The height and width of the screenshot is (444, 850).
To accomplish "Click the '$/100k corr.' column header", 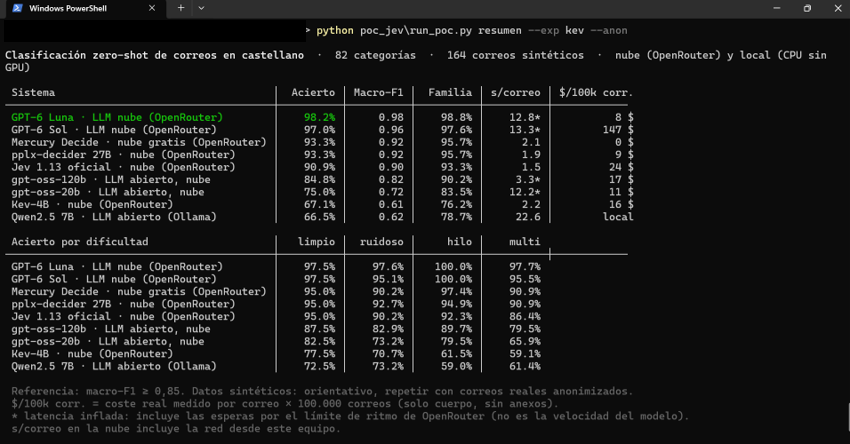I will (x=596, y=93).
